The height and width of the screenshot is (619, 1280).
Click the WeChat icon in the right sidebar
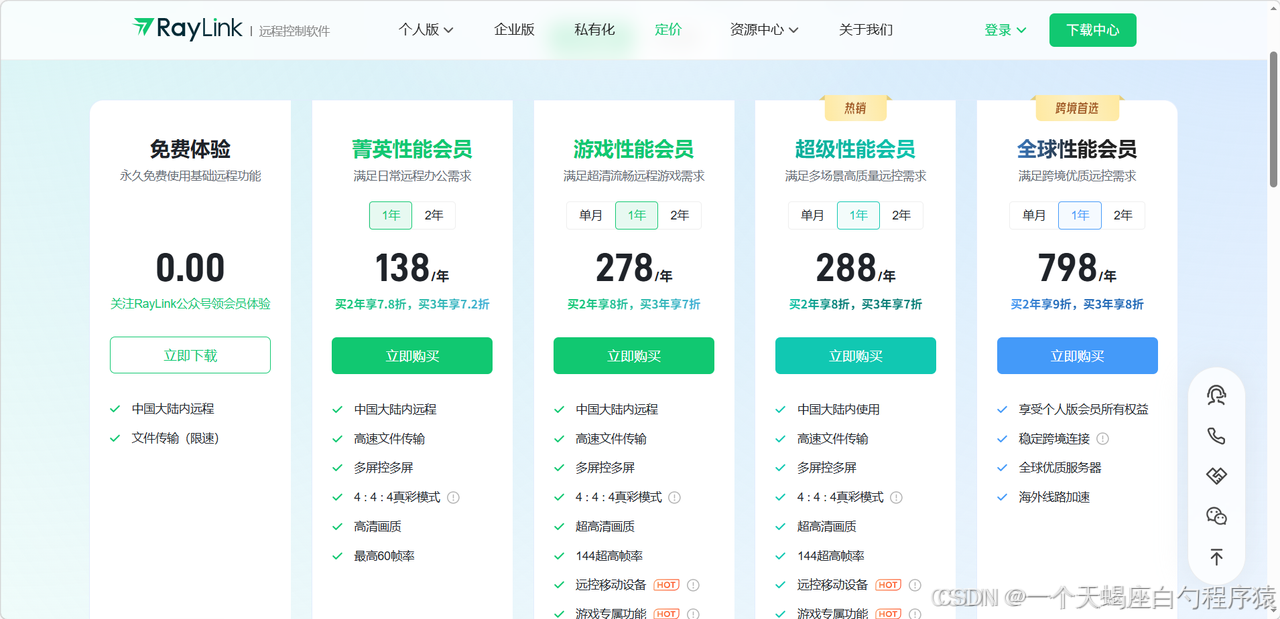pos(1216,515)
